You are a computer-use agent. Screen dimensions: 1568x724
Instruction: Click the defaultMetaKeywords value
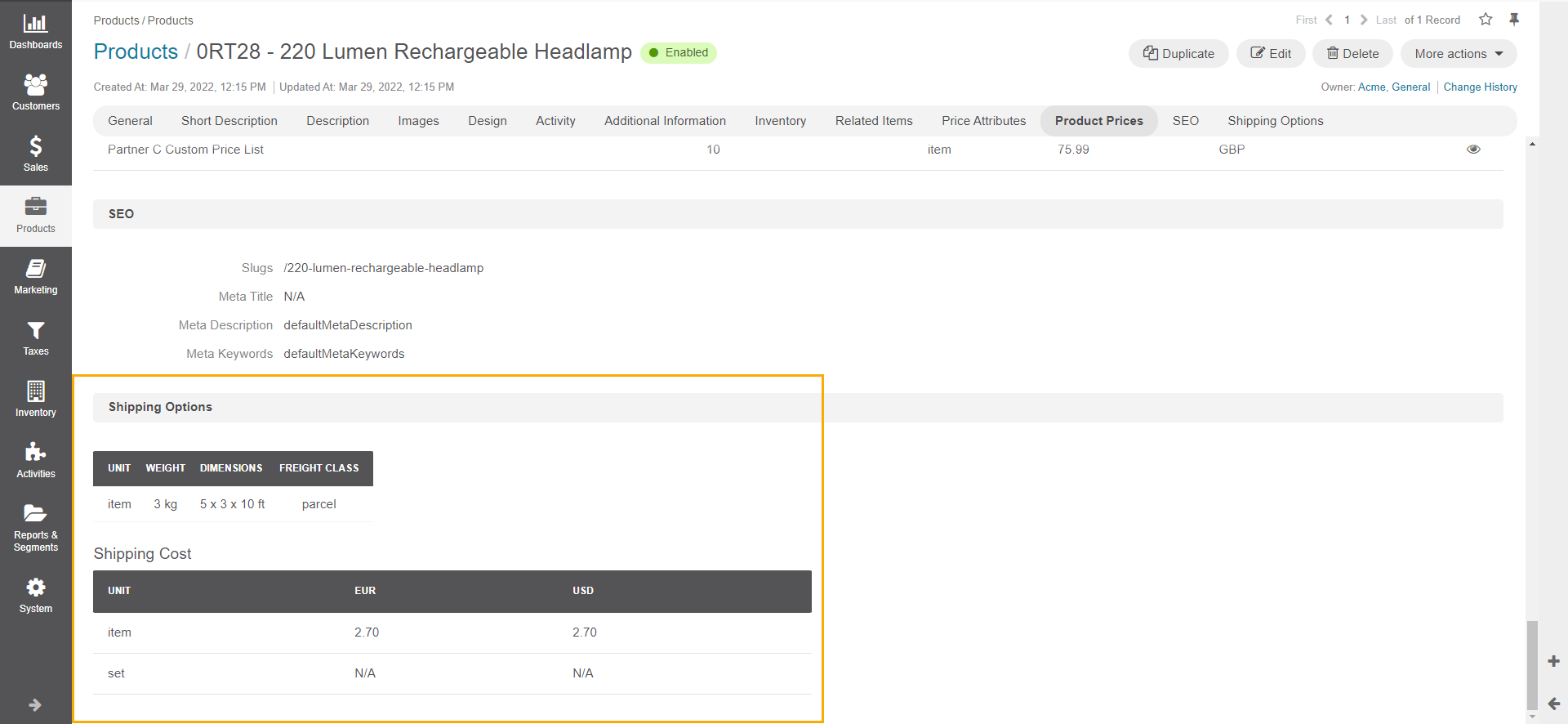[x=344, y=354]
